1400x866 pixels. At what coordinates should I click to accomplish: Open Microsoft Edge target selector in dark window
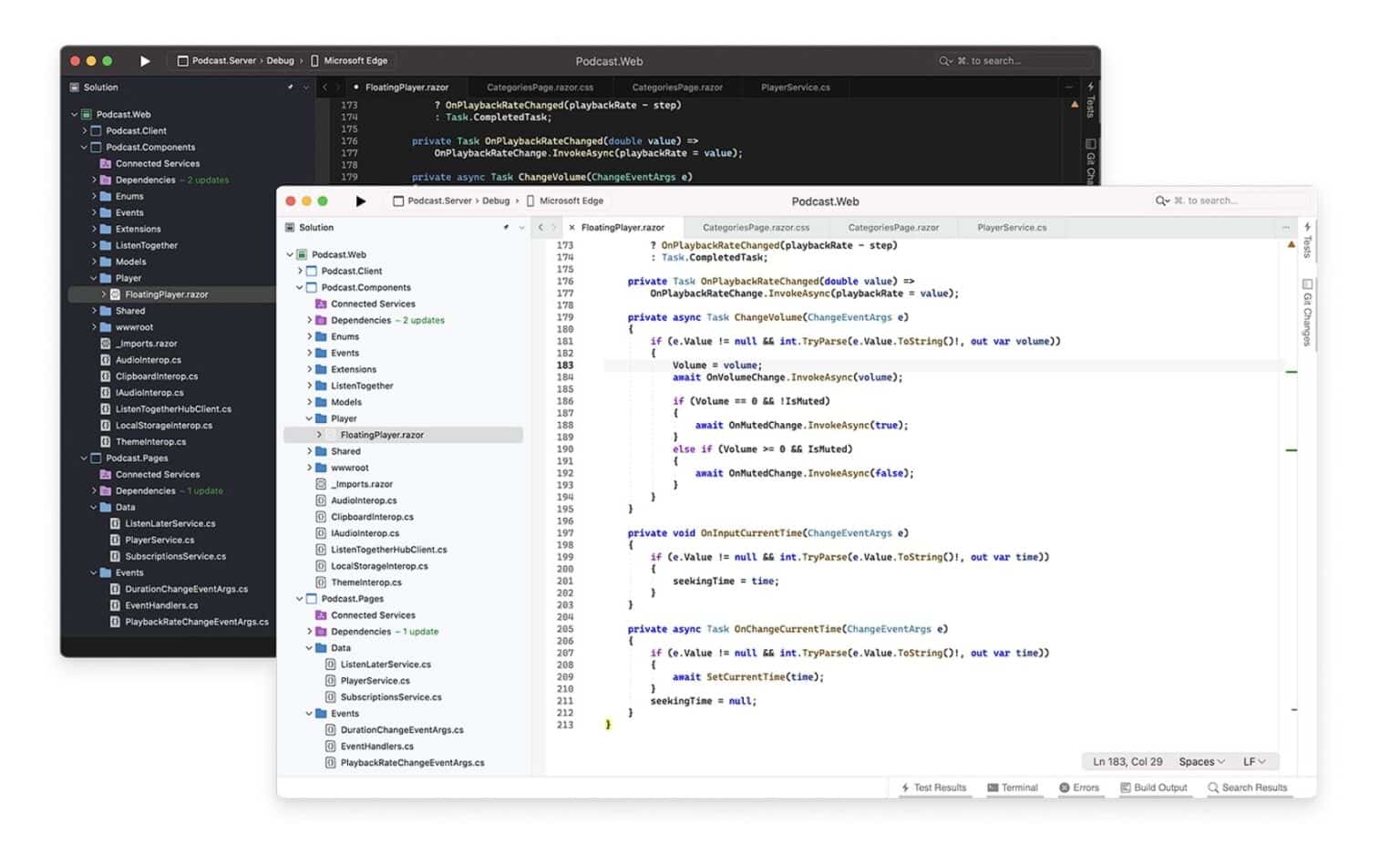click(349, 61)
